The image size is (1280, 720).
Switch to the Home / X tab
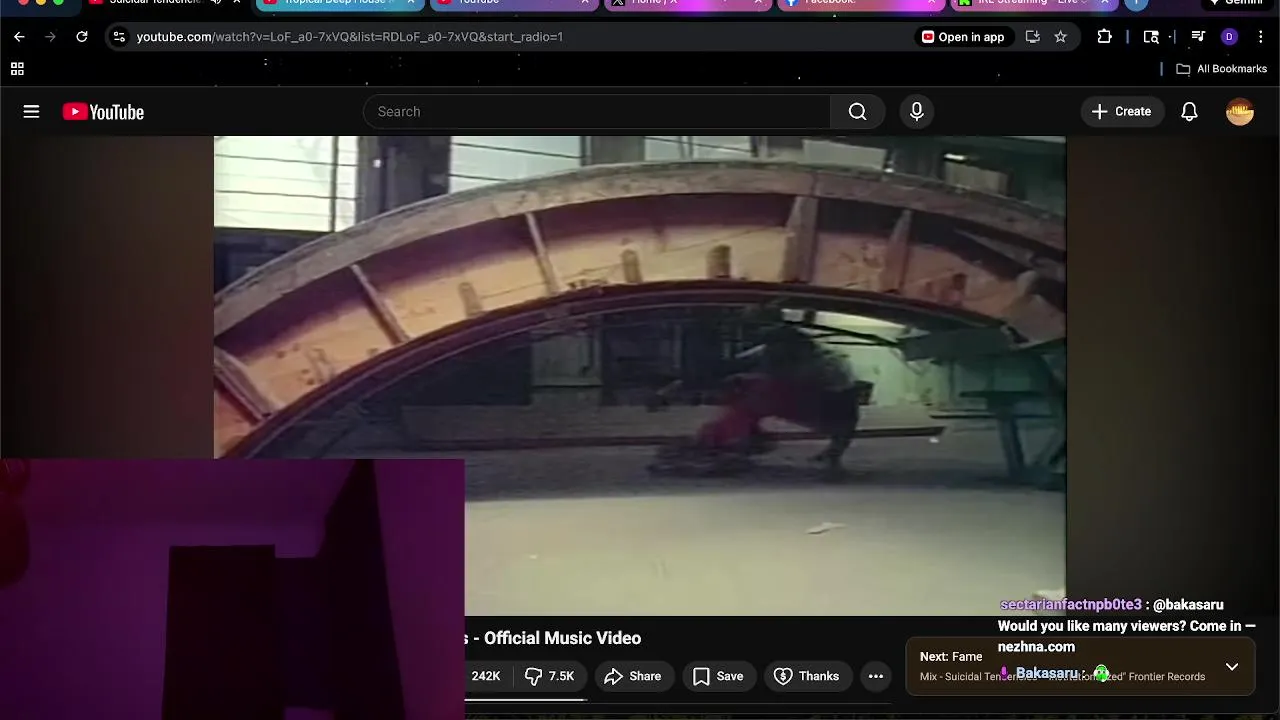click(x=687, y=3)
